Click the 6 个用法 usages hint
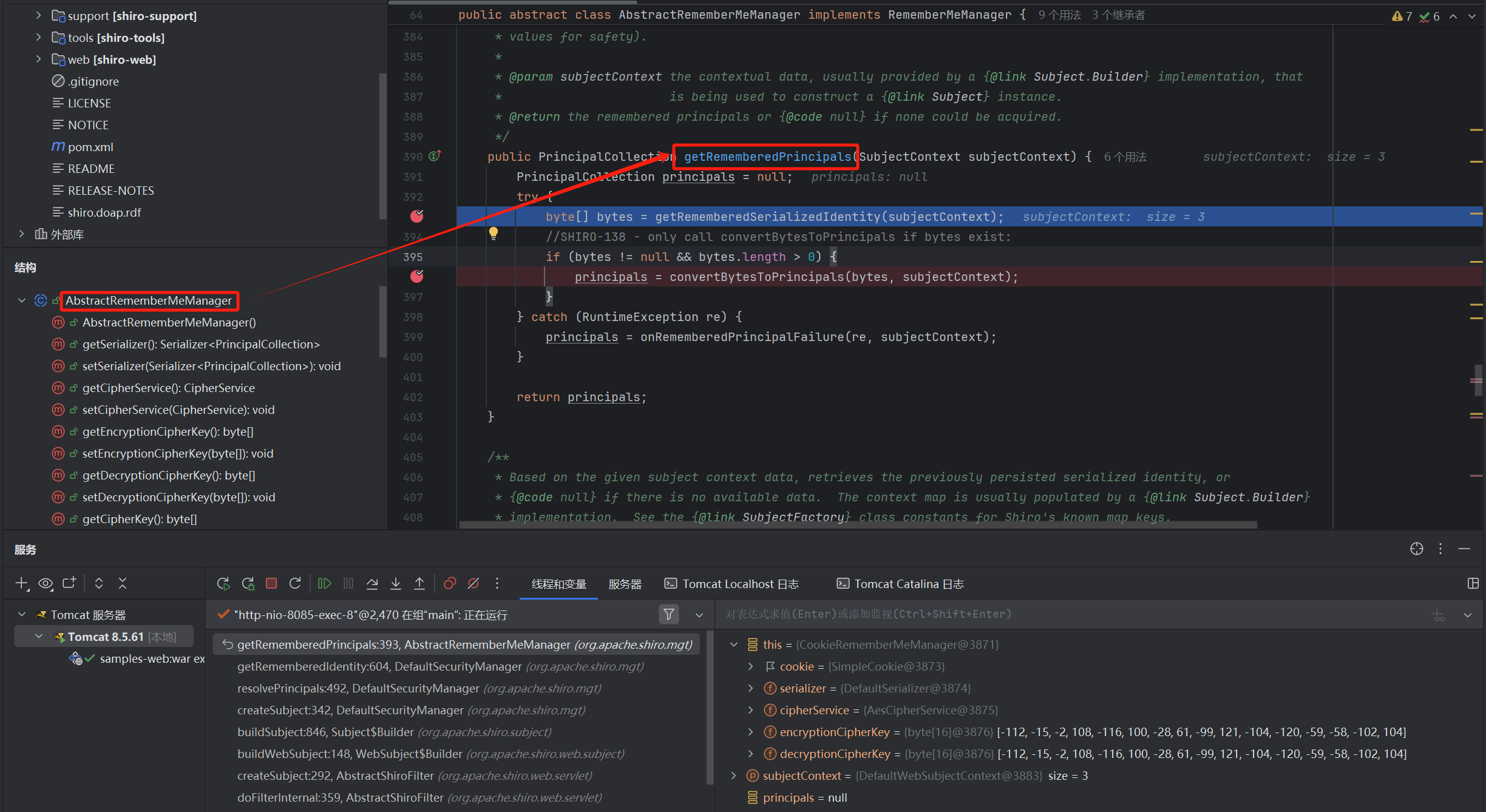The height and width of the screenshot is (812, 1486). (1125, 157)
